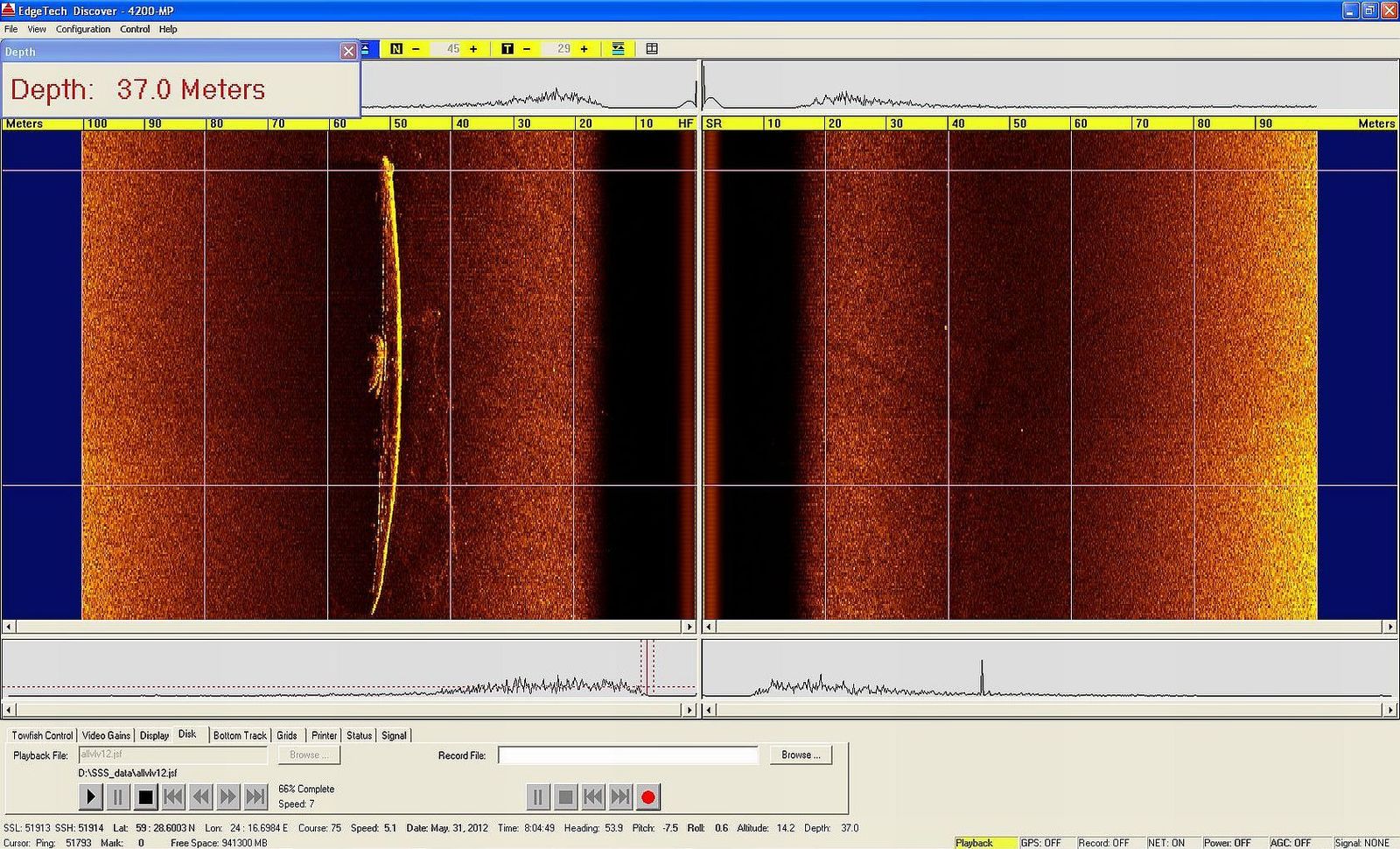
Task: Skip to end of playback file
Action: [255, 796]
